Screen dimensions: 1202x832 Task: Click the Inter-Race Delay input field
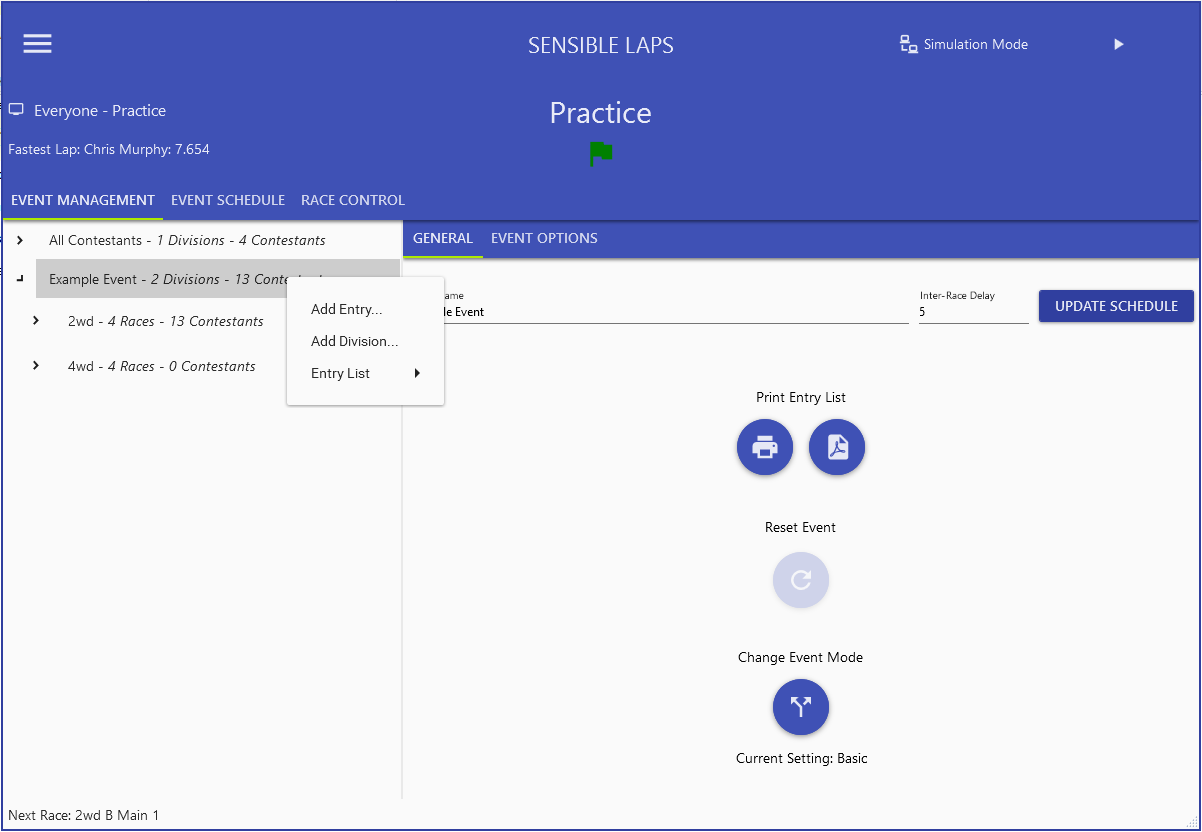972,312
